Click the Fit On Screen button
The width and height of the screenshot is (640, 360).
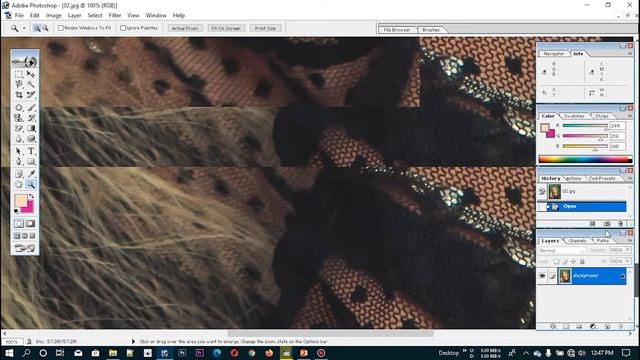coord(226,28)
